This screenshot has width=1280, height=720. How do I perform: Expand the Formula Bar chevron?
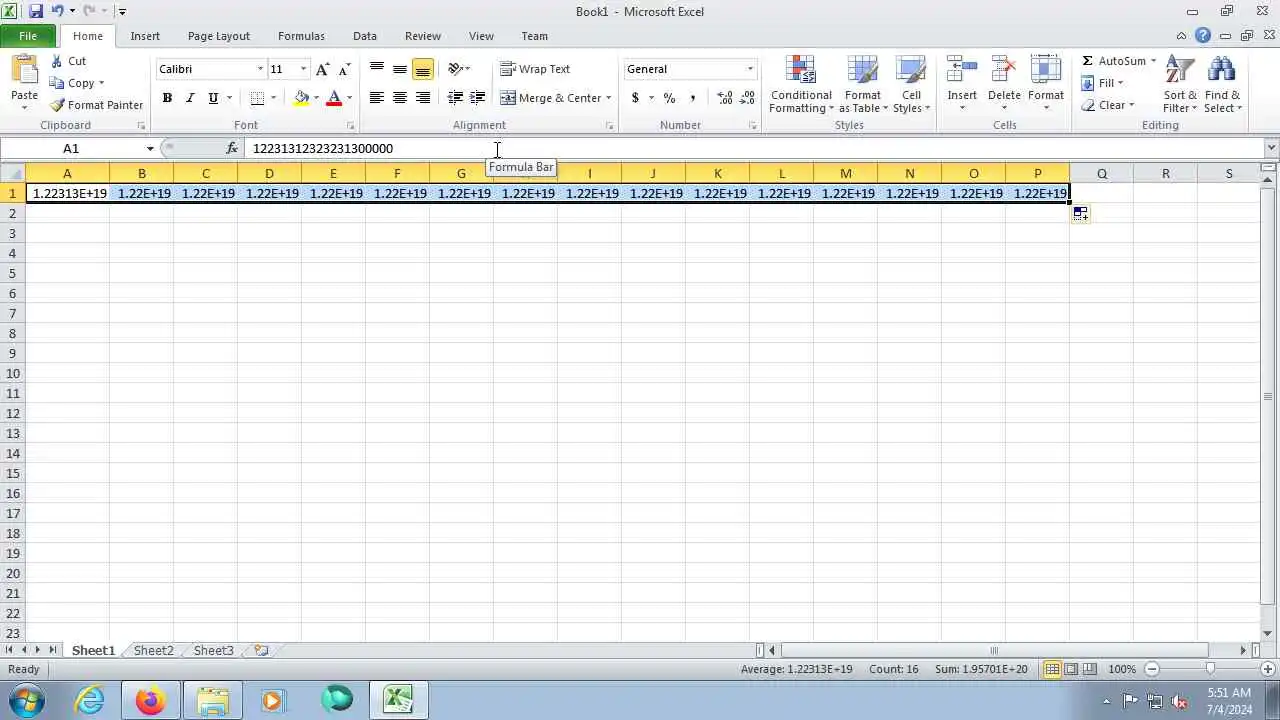1271,148
